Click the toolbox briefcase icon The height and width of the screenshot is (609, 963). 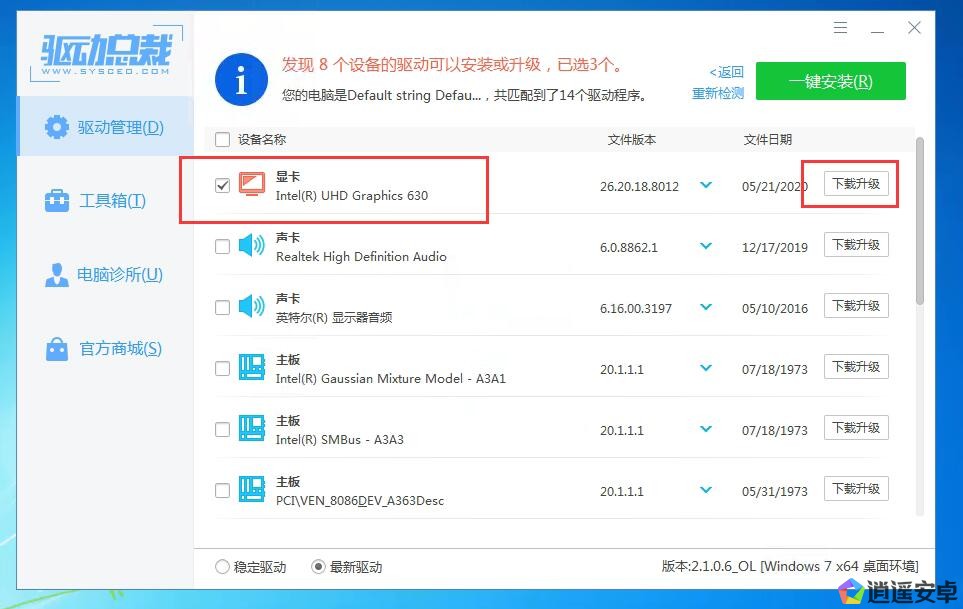click(57, 201)
